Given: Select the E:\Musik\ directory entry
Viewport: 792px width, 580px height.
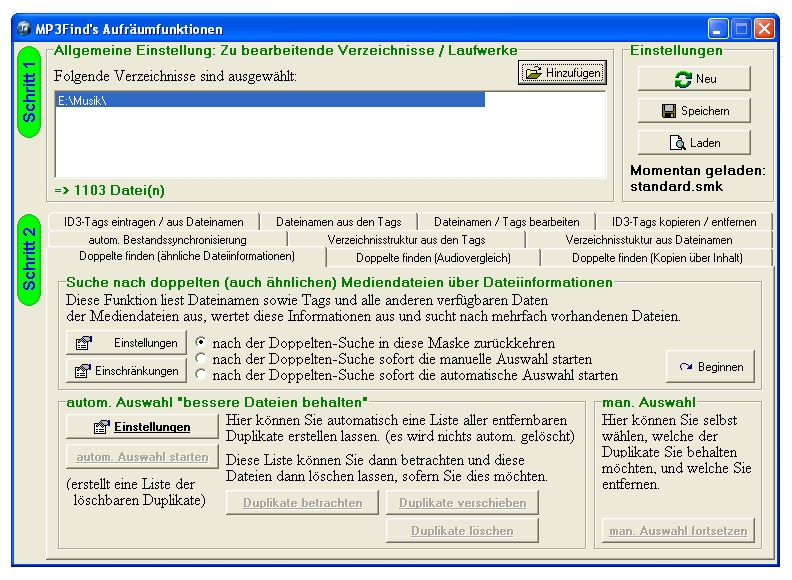Looking at the screenshot, I should point(270,100).
